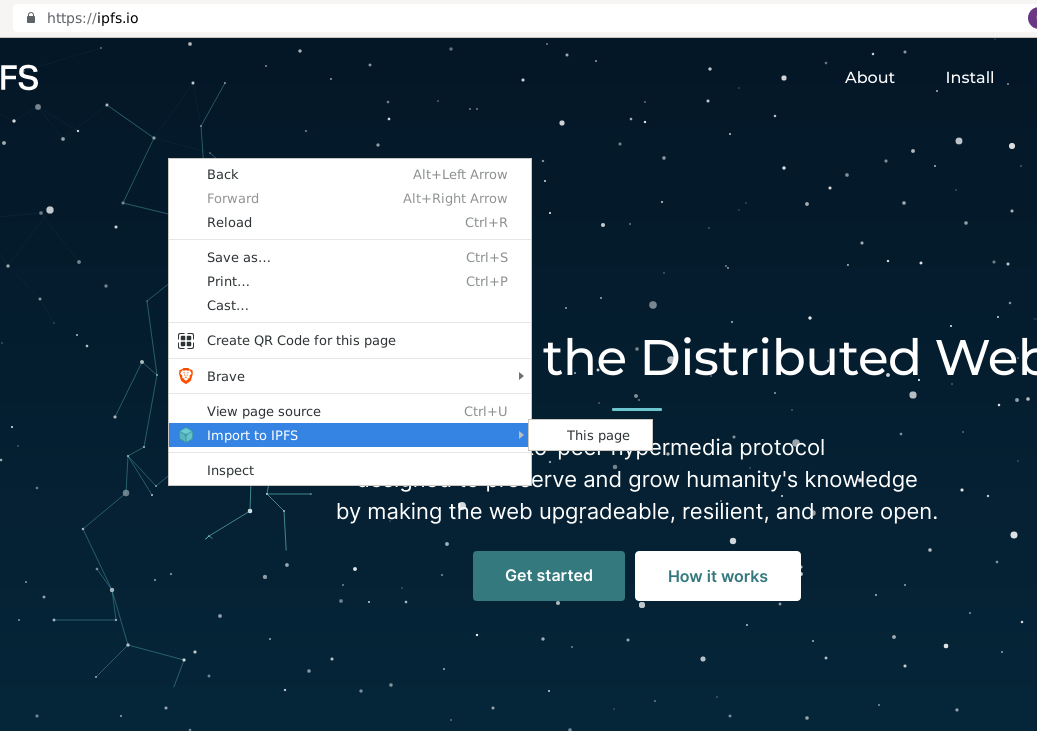Click the padlock icon in the address bar
1037x731 pixels.
click(x=30, y=18)
